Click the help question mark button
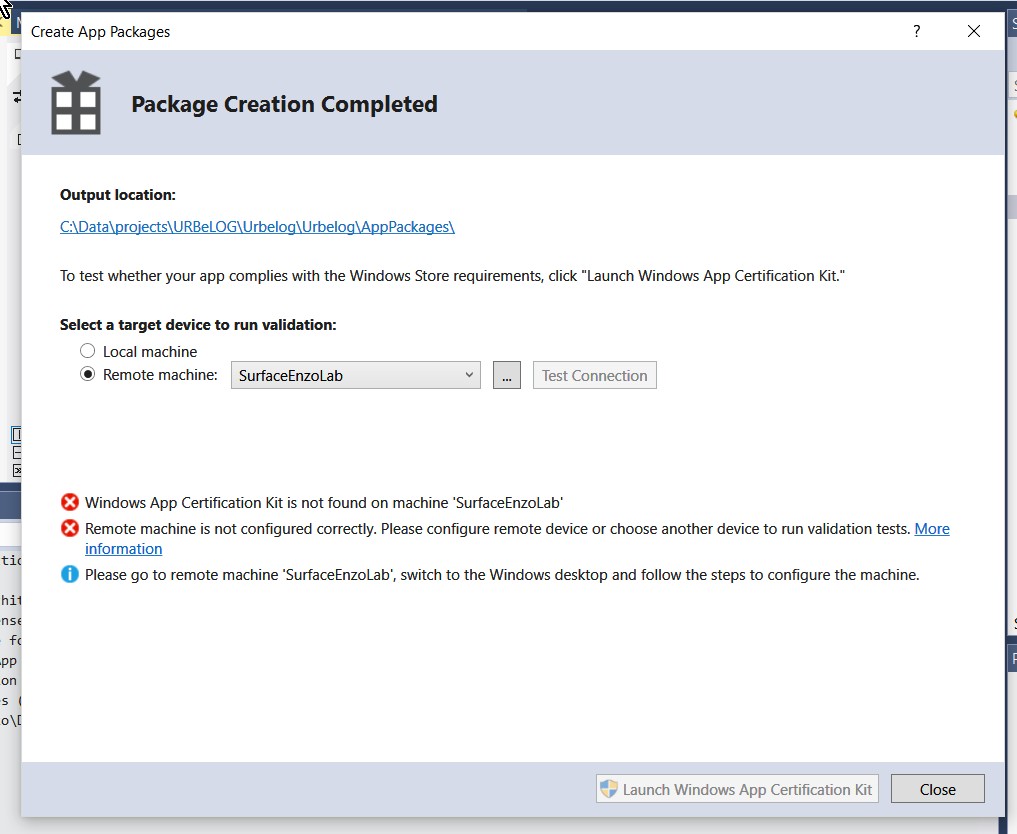1017x834 pixels. [x=916, y=32]
